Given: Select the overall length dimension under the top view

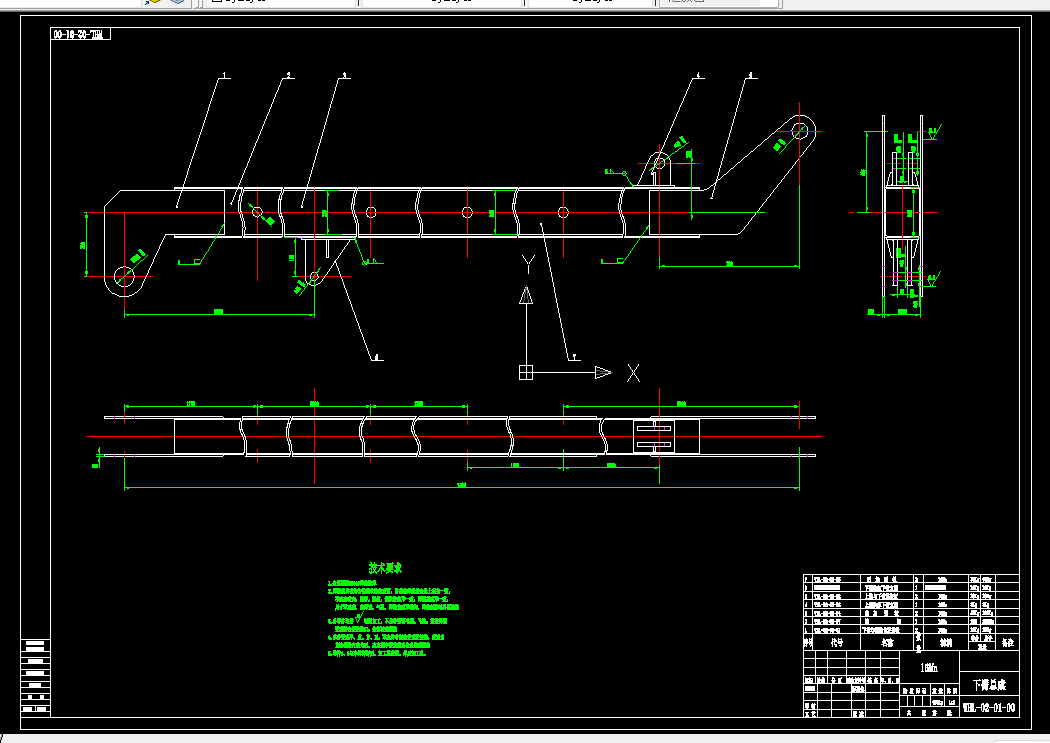Looking at the screenshot, I should point(461,485).
